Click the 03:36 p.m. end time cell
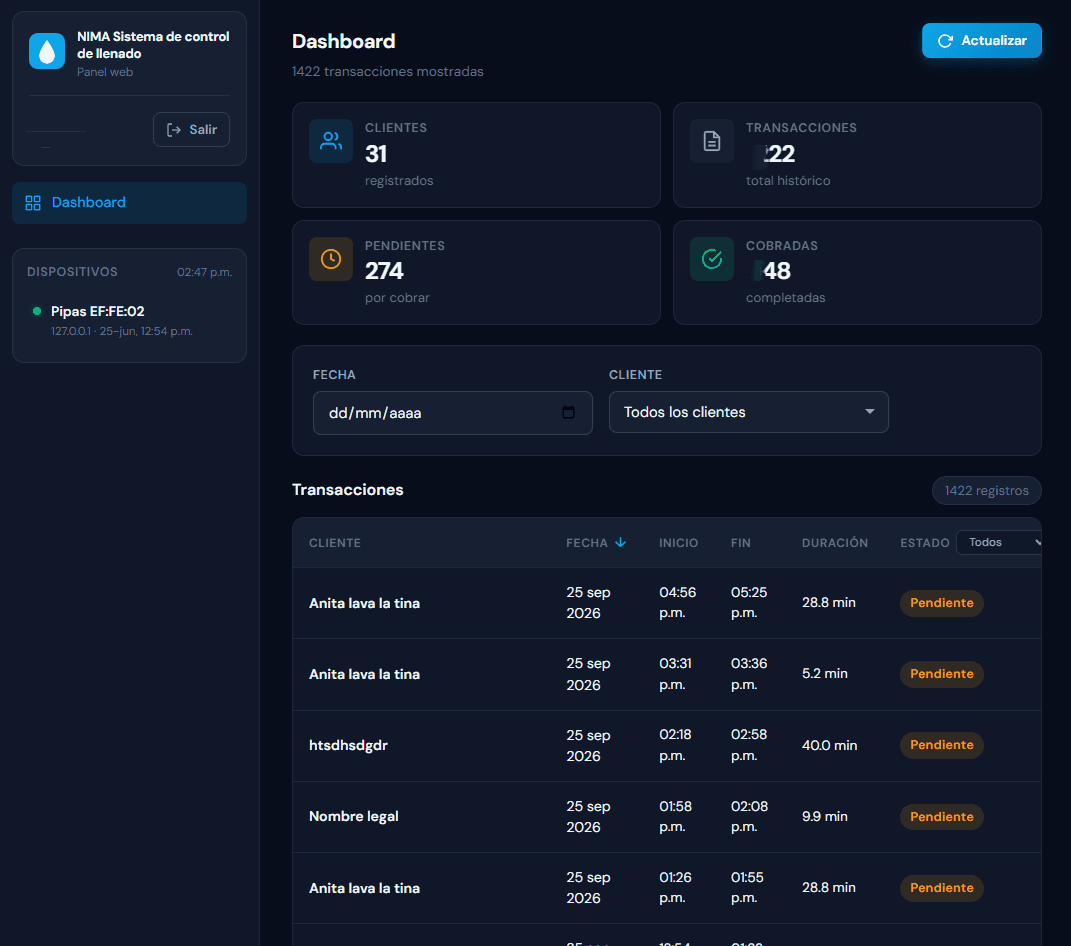Screen dimensions: 1071x946 pyautogui.click(x=749, y=674)
